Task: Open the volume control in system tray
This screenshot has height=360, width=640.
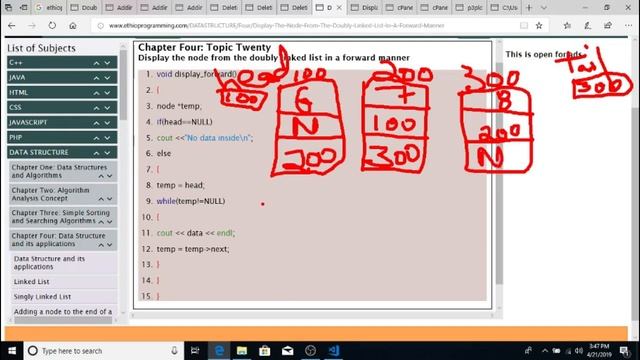Action: (579, 351)
